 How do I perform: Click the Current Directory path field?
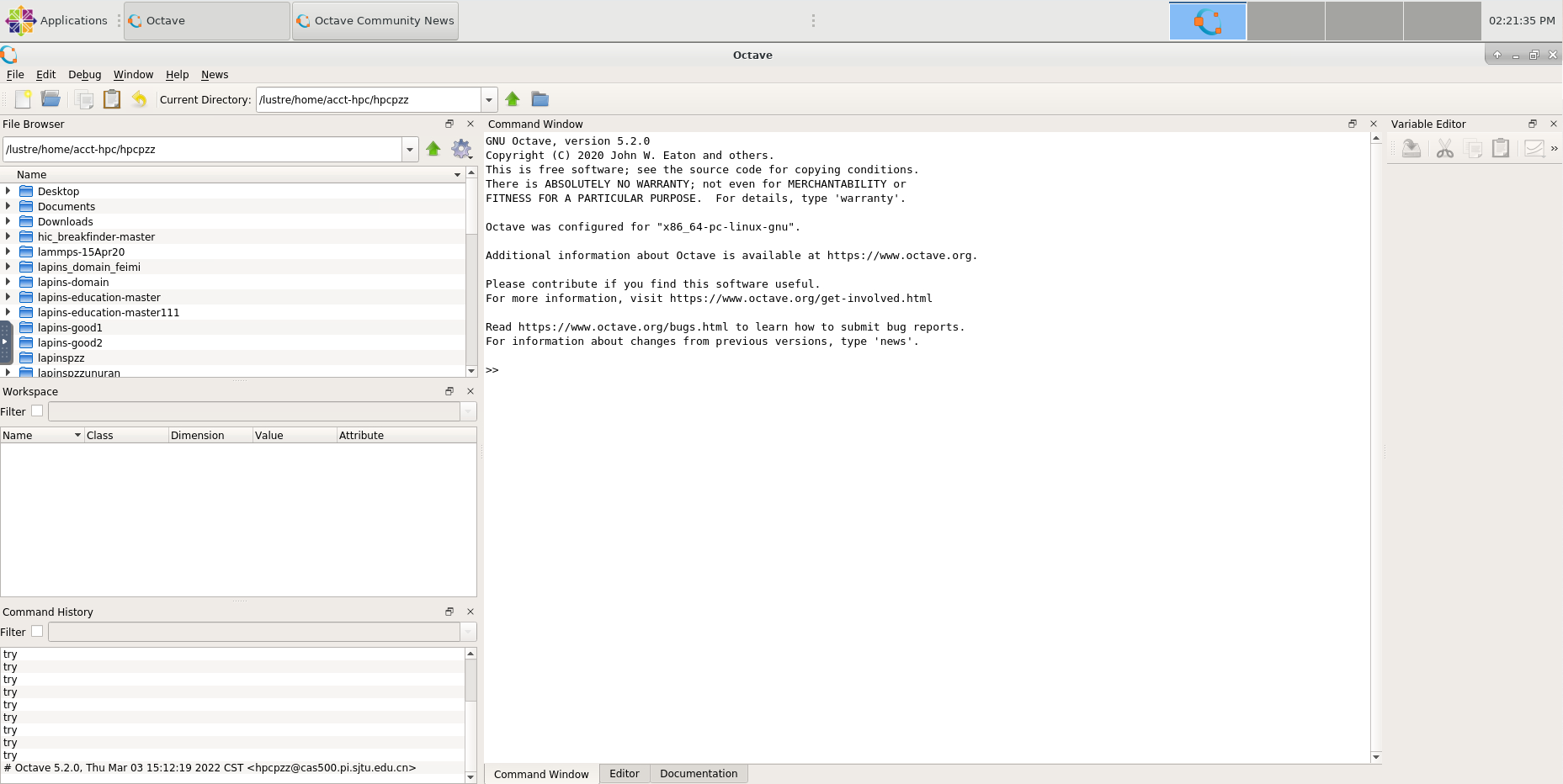(369, 99)
